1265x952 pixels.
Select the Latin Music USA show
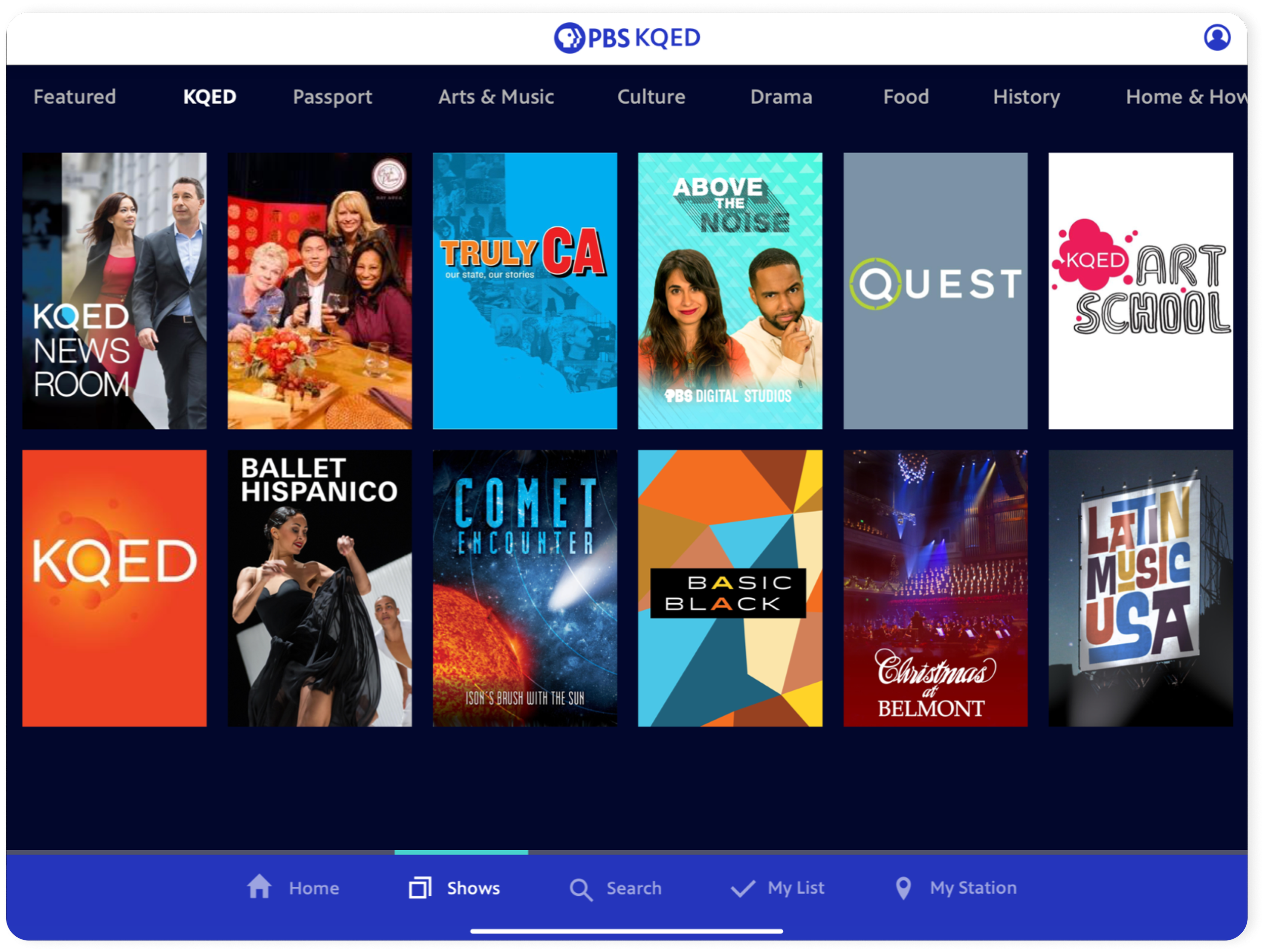pos(1141,588)
